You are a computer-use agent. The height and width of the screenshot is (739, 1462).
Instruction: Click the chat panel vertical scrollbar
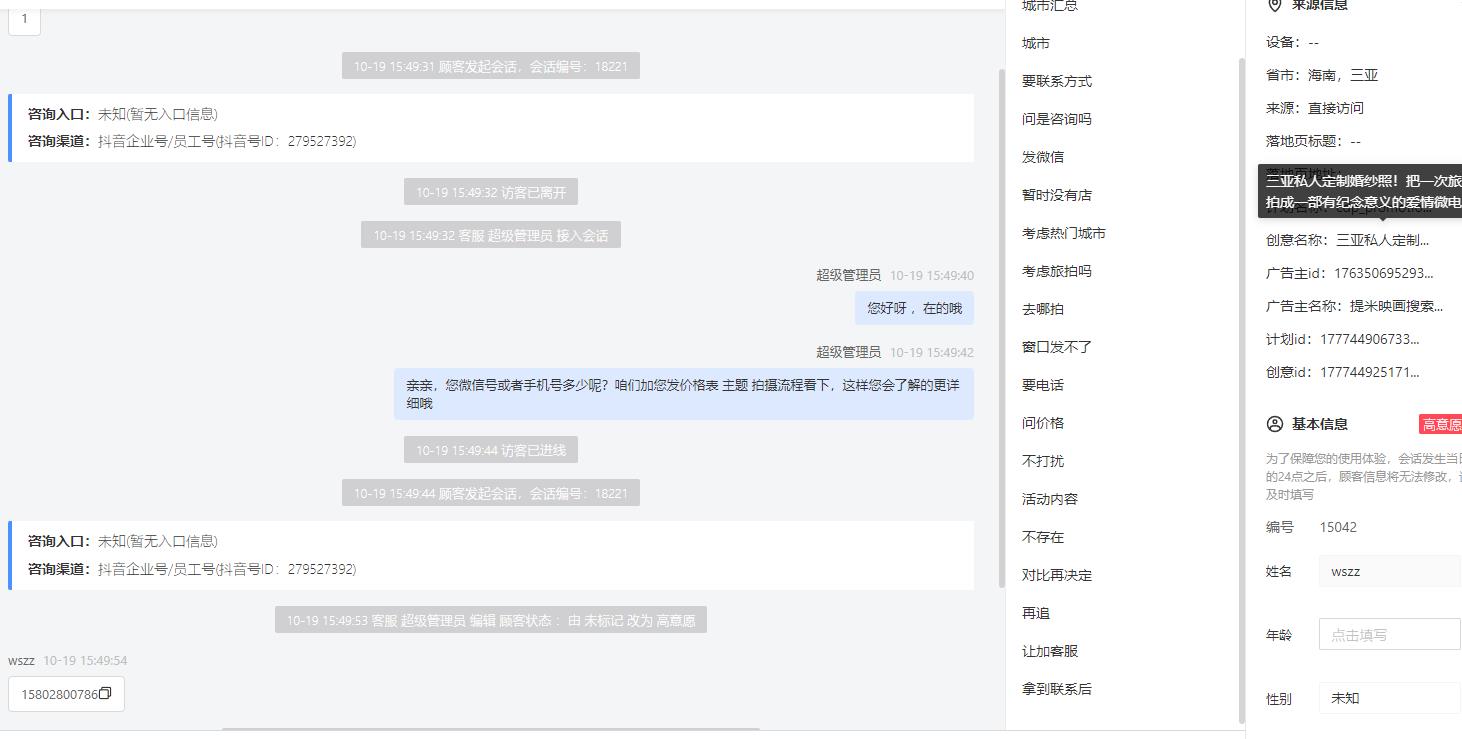click(x=1001, y=328)
